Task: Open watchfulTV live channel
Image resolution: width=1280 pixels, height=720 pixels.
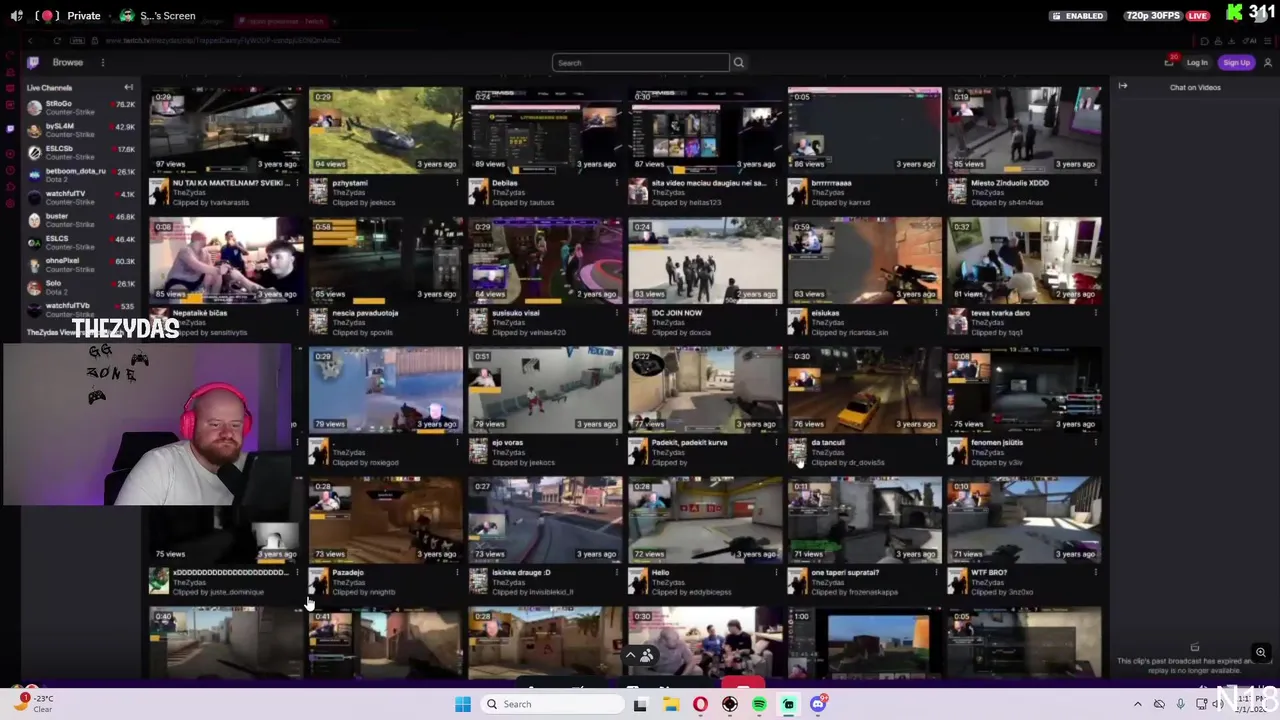Action: point(80,197)
